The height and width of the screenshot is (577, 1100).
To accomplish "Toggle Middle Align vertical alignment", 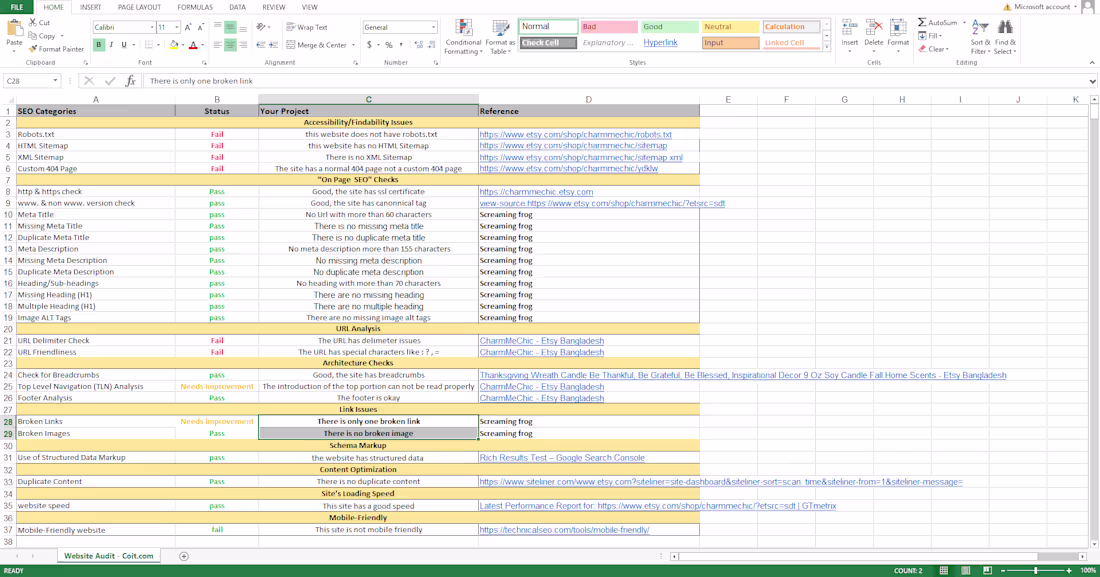I will click(x=230, y=27).
